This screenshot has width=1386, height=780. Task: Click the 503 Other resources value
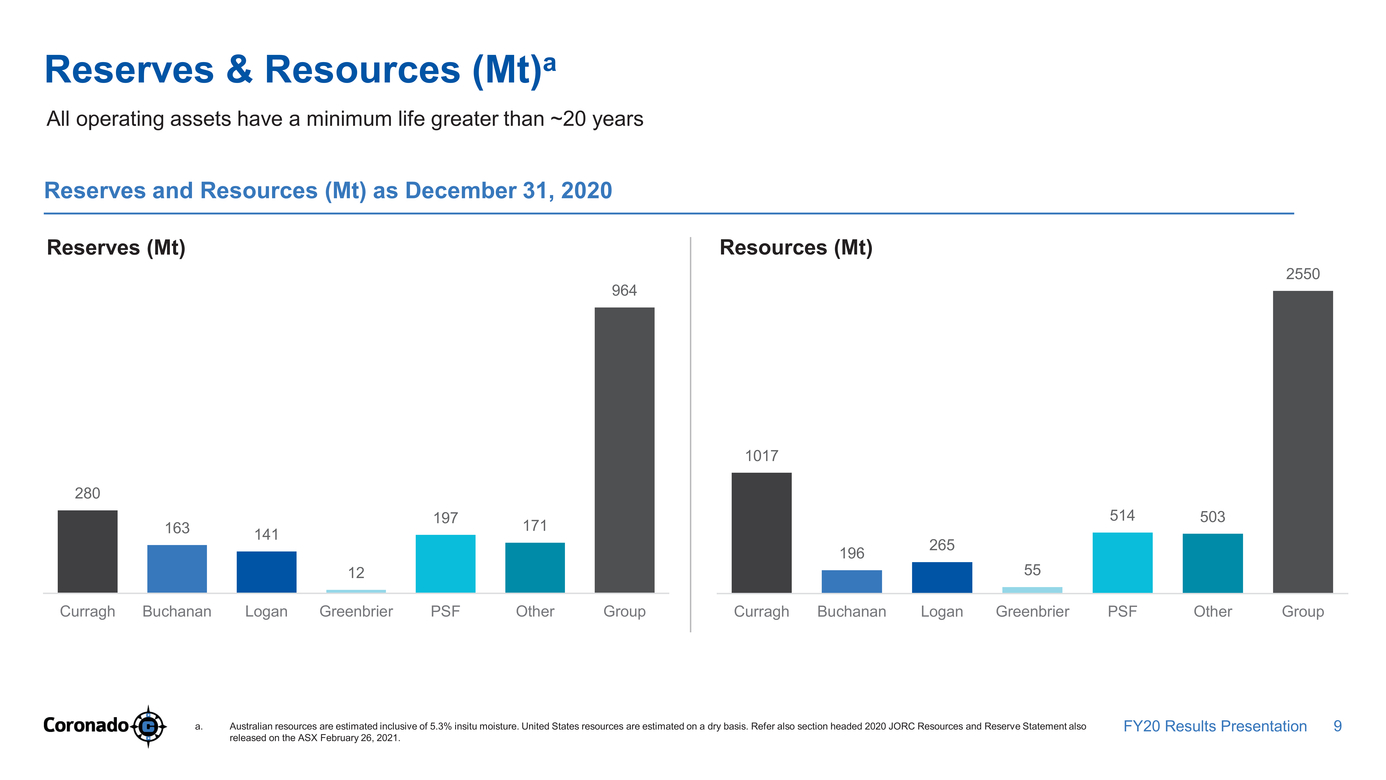point(1212,516)
